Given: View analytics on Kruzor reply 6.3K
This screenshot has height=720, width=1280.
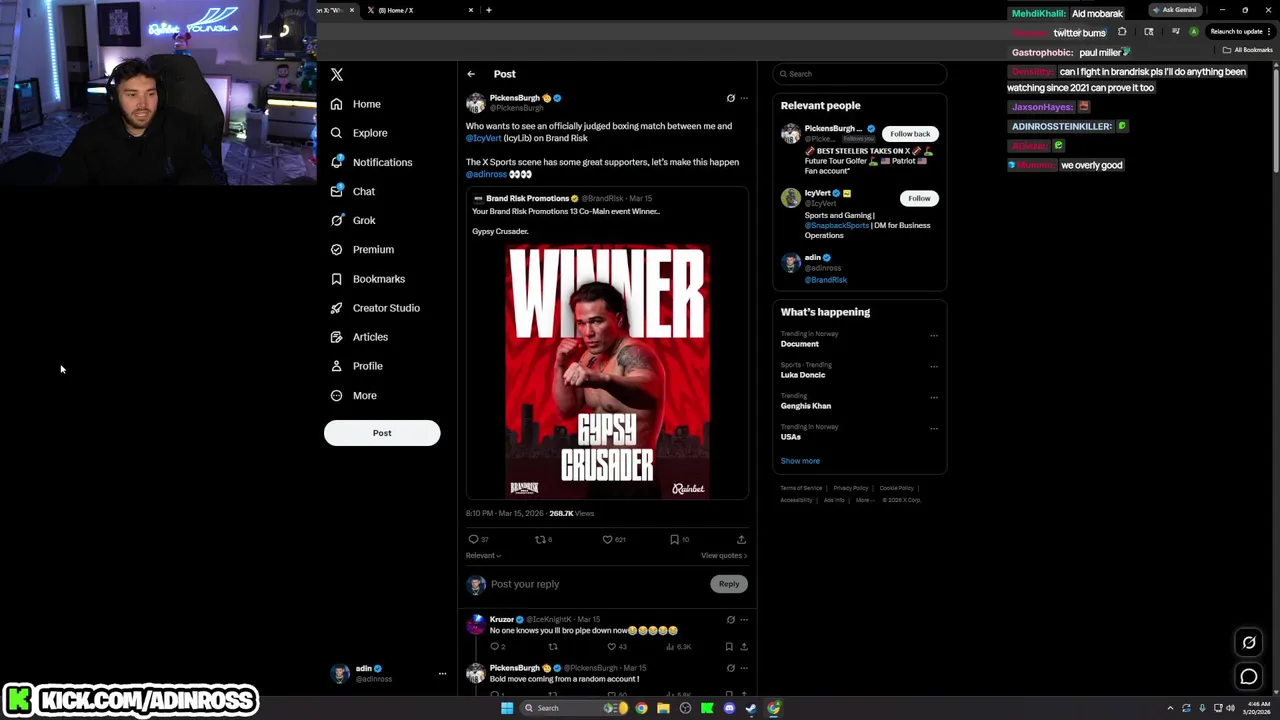Looking at the screenshot, I should point(680,647).
